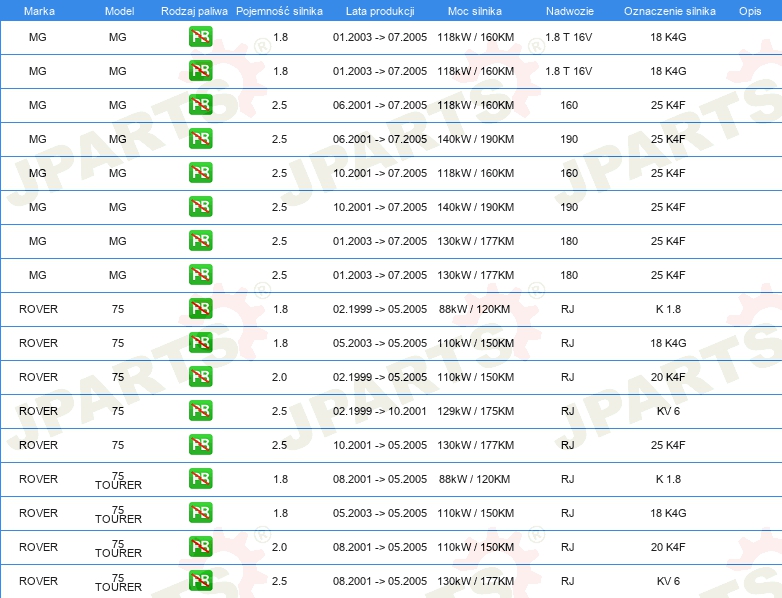Click fuel icon in 75 Tourer 2.5 KV 6 row
The height and width of the screenshot is (598, 782).
coord(200,581)
